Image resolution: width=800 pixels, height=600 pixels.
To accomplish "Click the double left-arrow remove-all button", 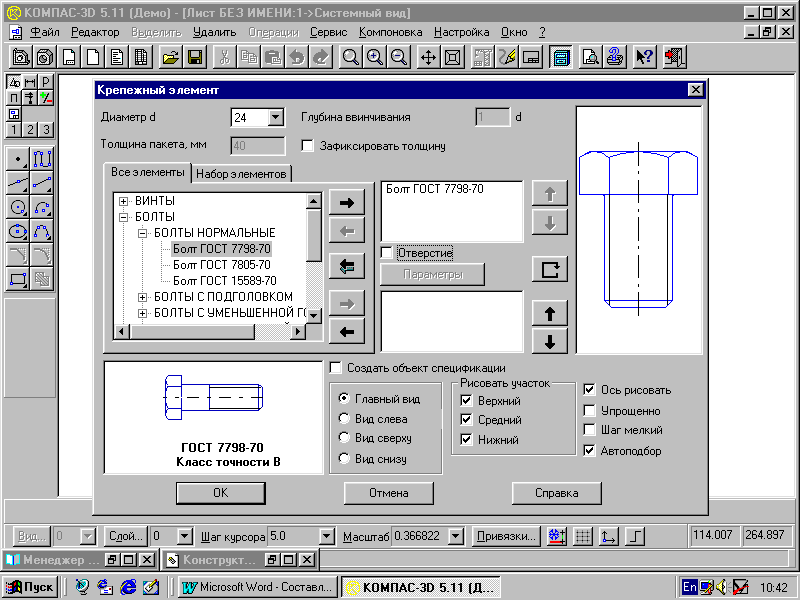I will [x=347, y=266].
